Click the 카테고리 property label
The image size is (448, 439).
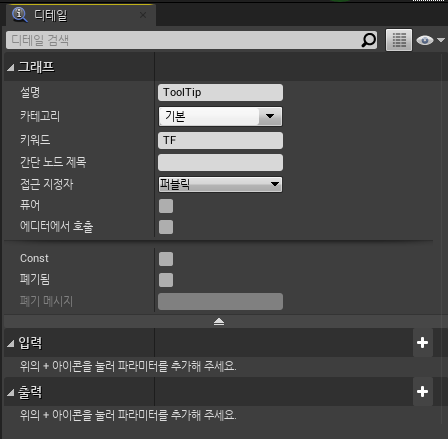pyautogui.click(x=40, y=116)
